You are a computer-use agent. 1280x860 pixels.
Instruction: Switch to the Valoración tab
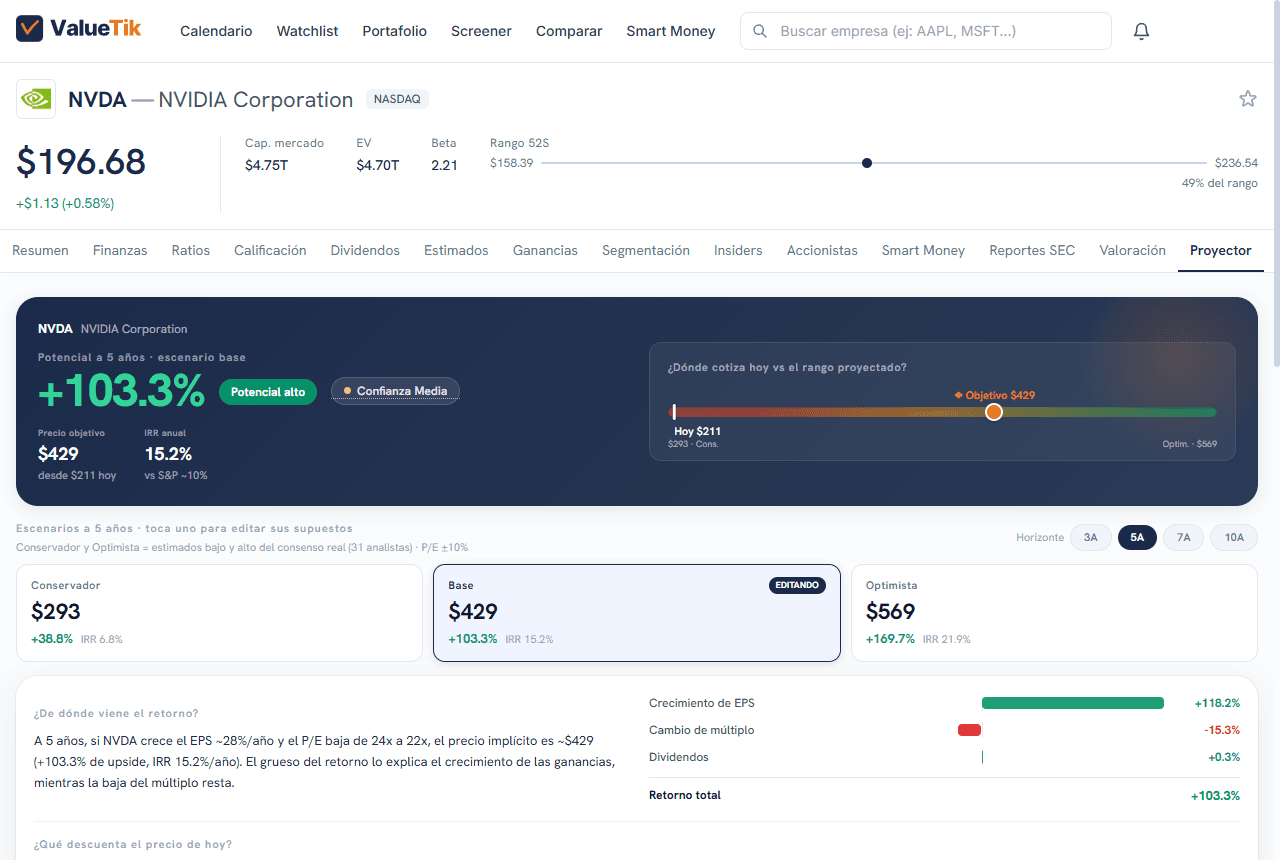pyautogui.click(x=1132, y=251)
